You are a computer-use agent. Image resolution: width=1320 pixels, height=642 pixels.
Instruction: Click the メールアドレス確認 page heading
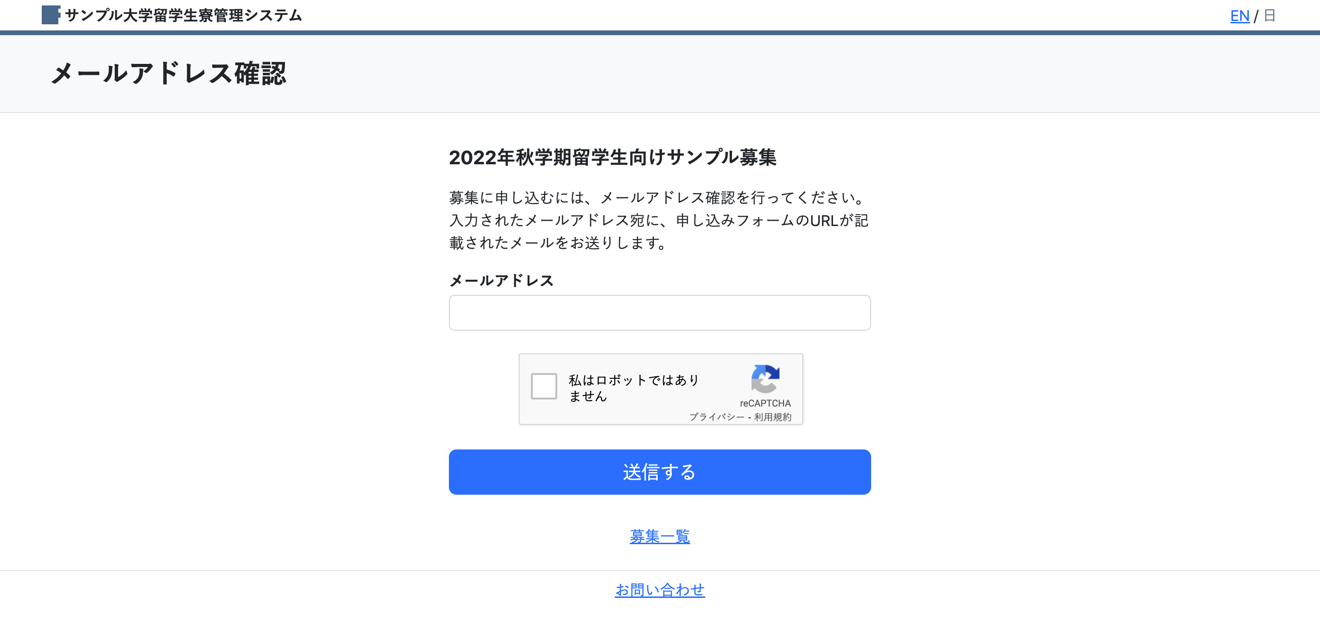point(168,73)
